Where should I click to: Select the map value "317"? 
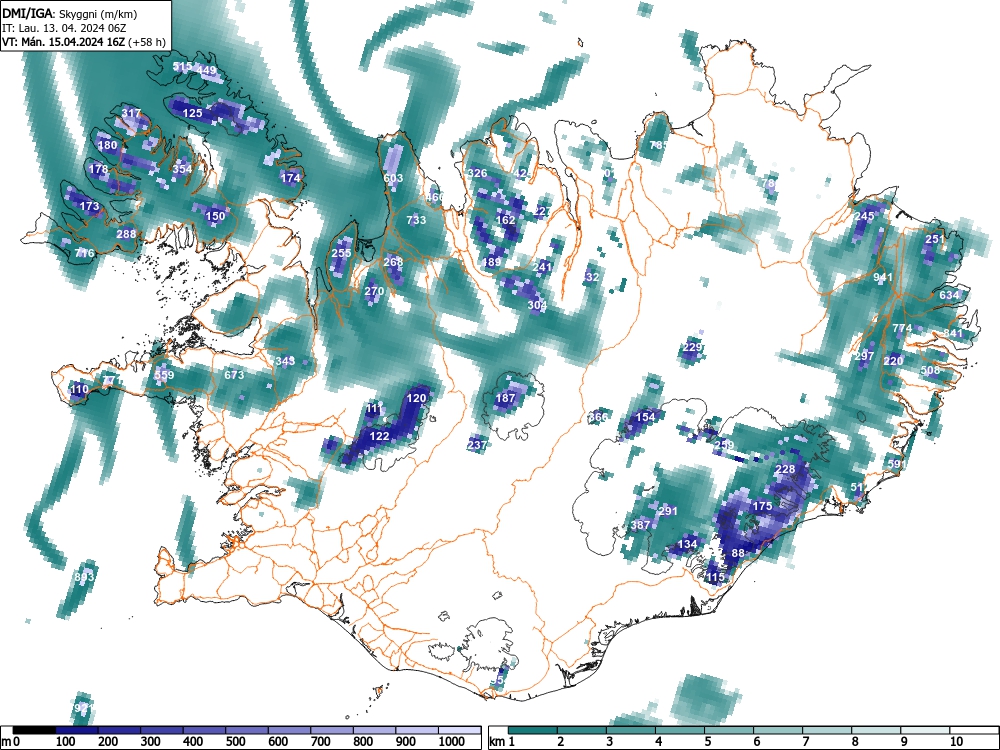coord(131,114)
